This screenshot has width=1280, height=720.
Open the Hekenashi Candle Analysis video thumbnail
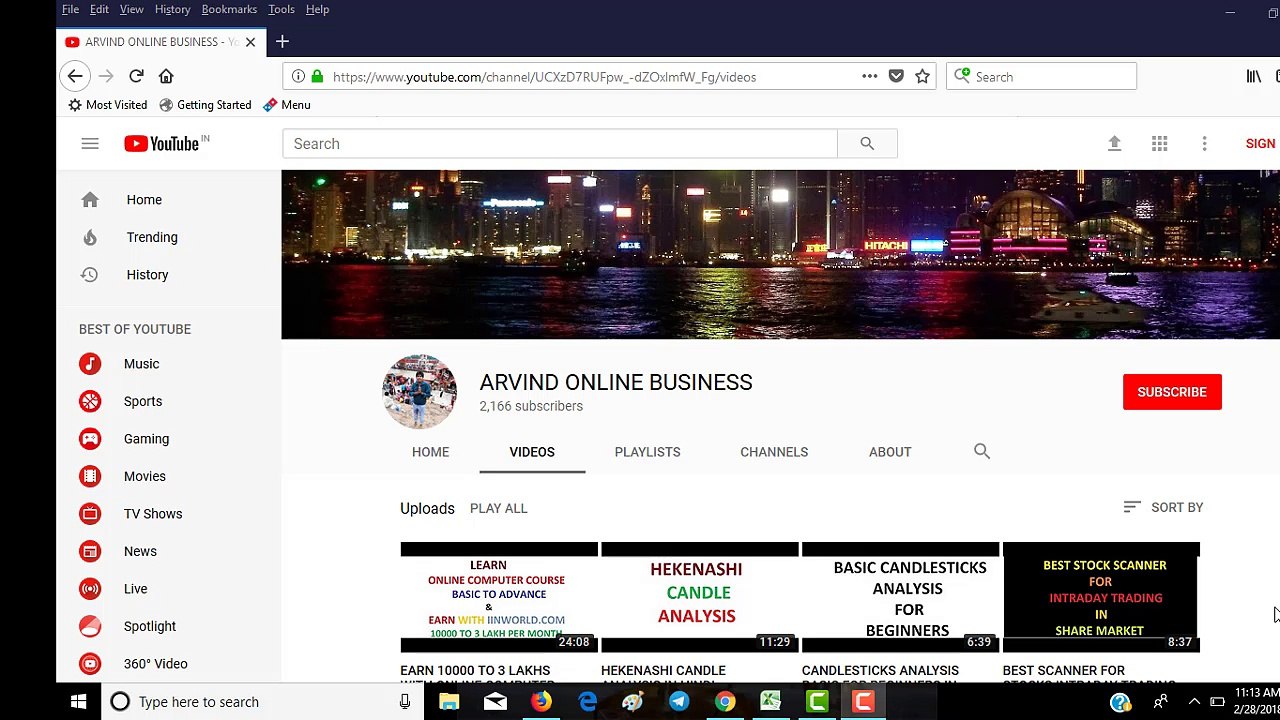[700, 598]
